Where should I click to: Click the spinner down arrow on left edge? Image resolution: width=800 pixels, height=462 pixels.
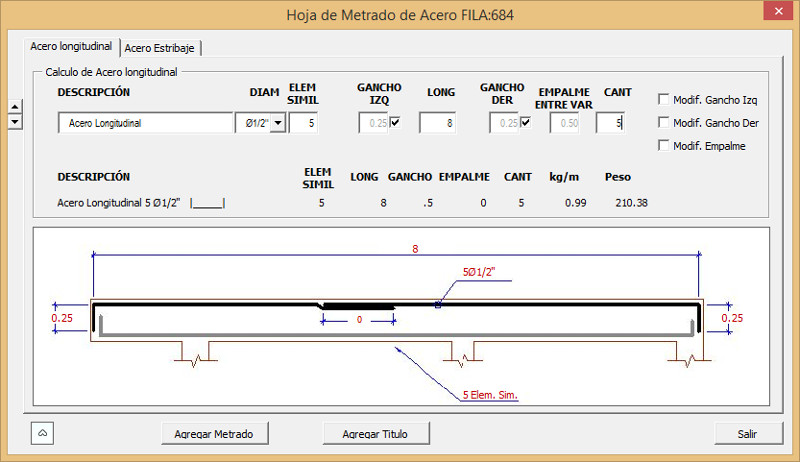(14, 121)
